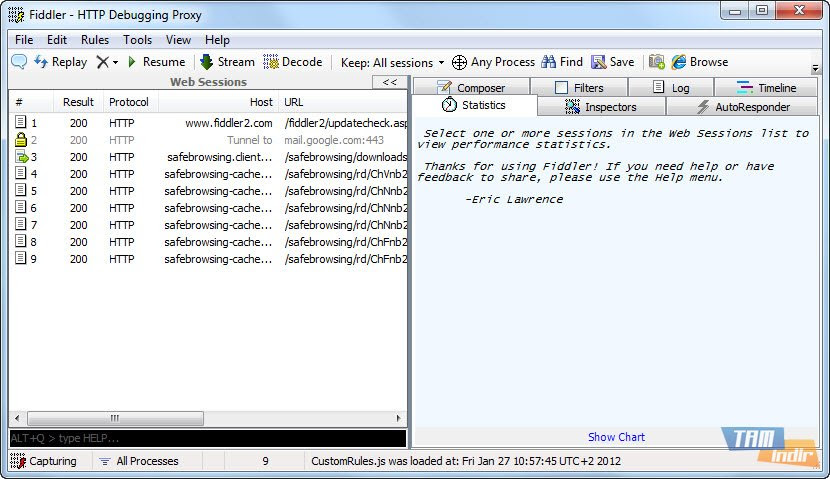
Task: Save sessions with the Save icon
Action: coord(612,62)
